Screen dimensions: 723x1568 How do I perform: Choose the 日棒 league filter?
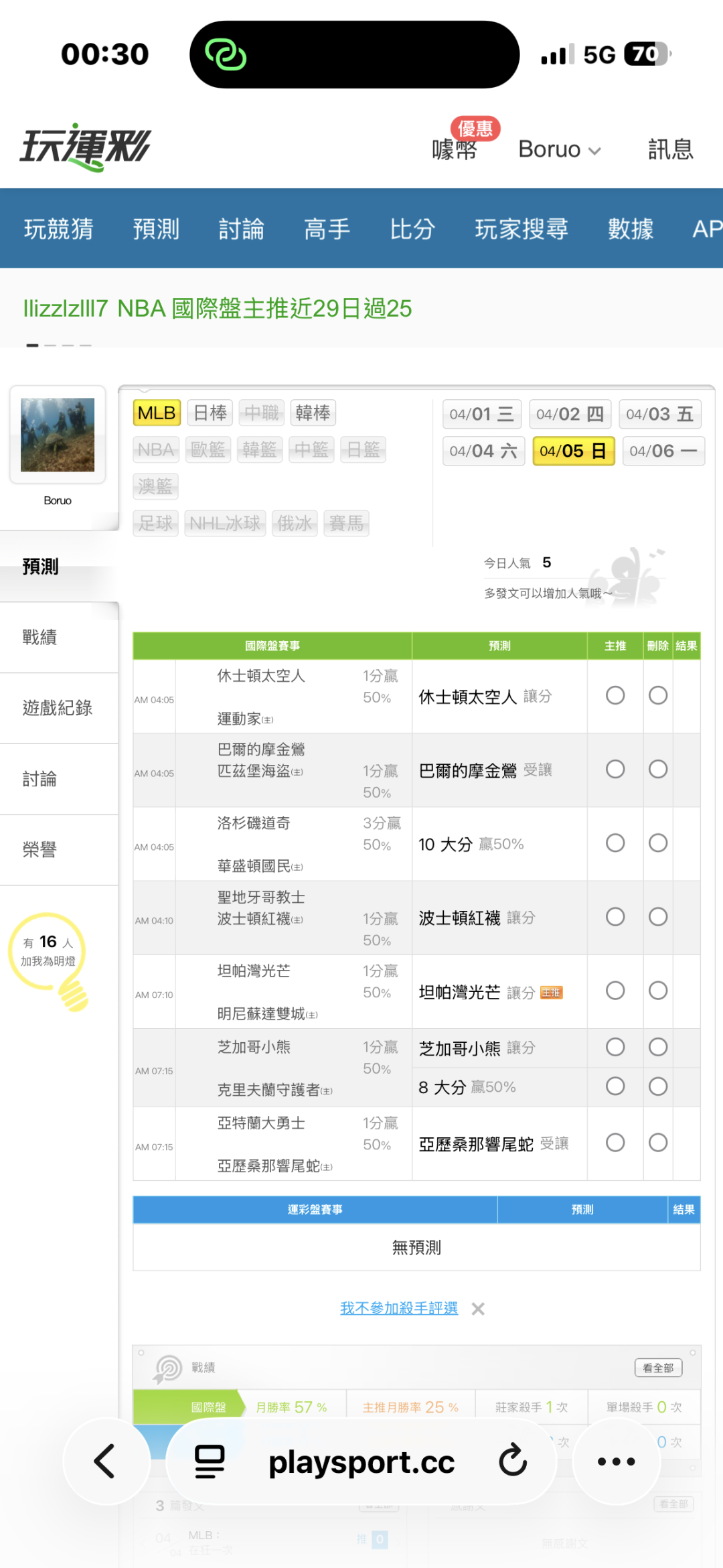tap(210, 413)
